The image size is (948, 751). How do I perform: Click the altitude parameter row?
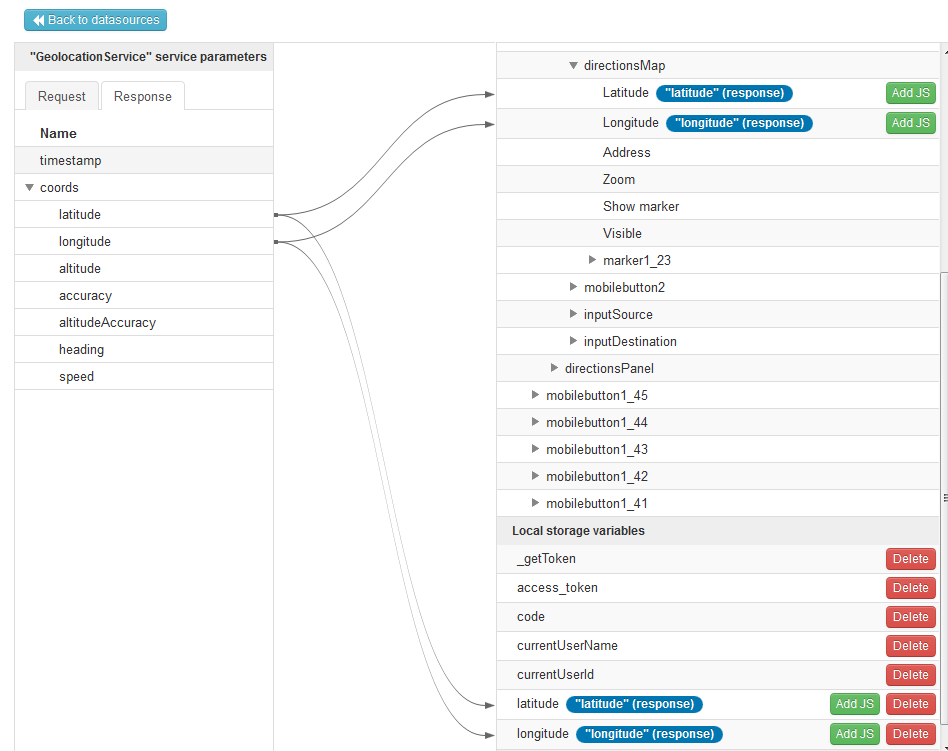click(x=80, y=268)
